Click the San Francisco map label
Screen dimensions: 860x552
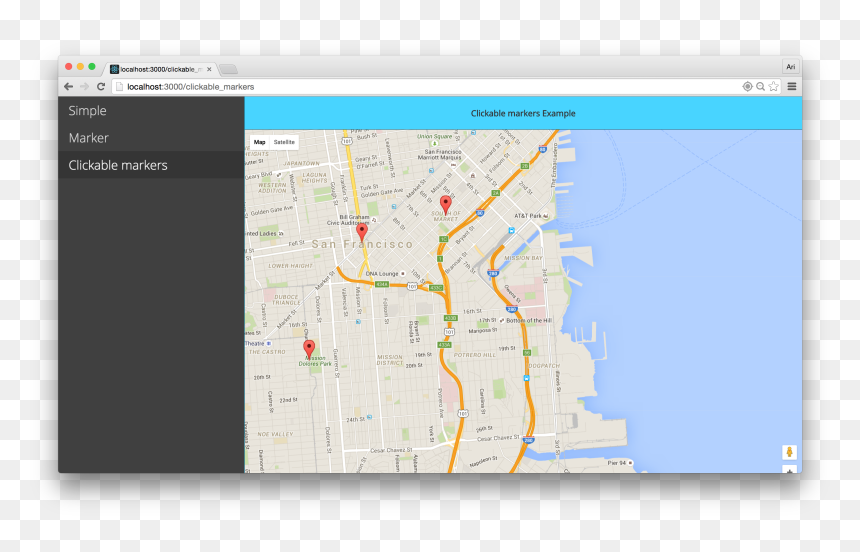363,244
